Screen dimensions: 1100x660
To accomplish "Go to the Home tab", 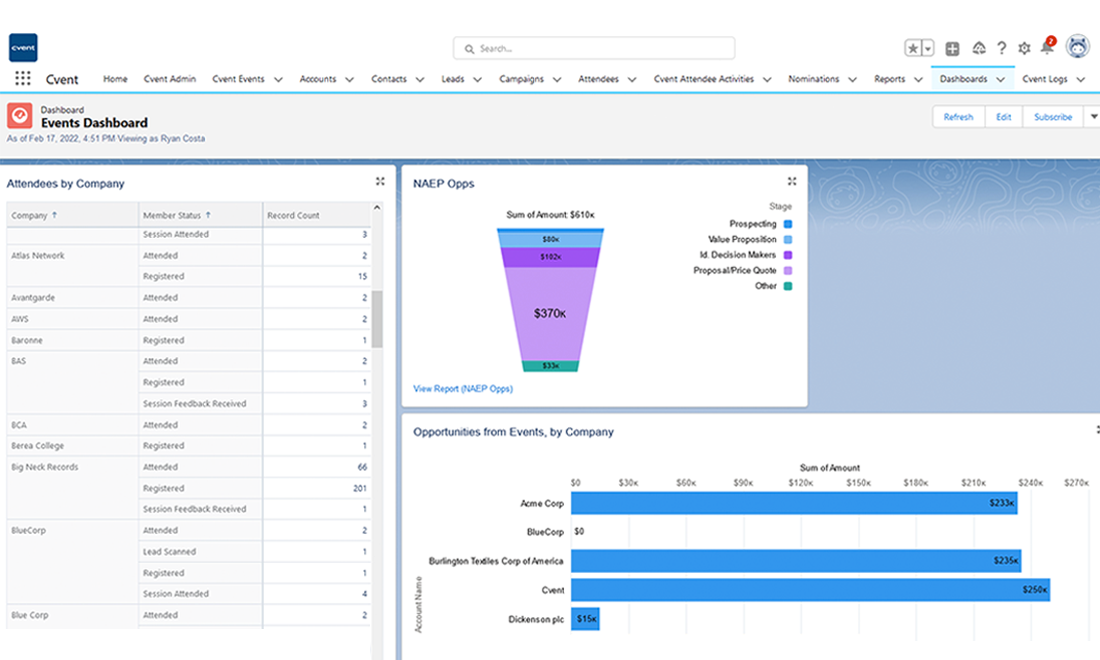I will [x=115, y=79].
